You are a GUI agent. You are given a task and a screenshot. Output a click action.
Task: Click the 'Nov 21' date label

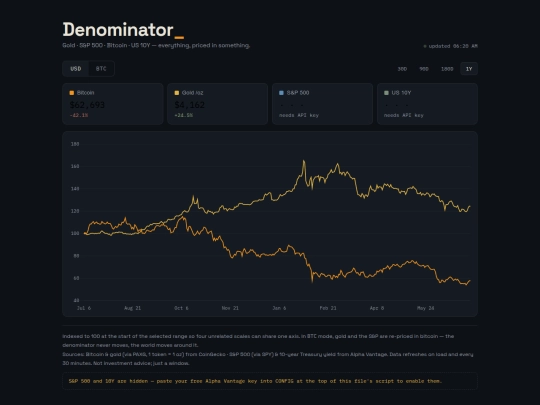230,308
